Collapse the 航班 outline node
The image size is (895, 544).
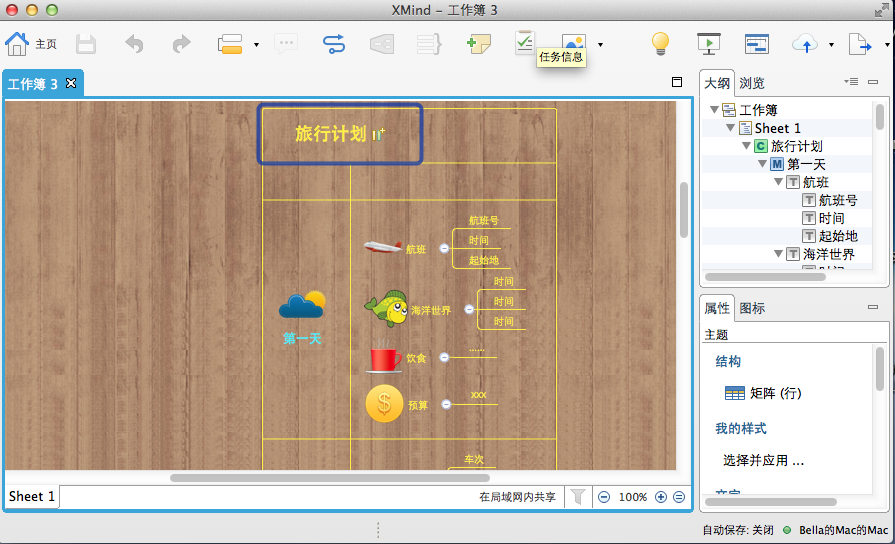[778, 182]
